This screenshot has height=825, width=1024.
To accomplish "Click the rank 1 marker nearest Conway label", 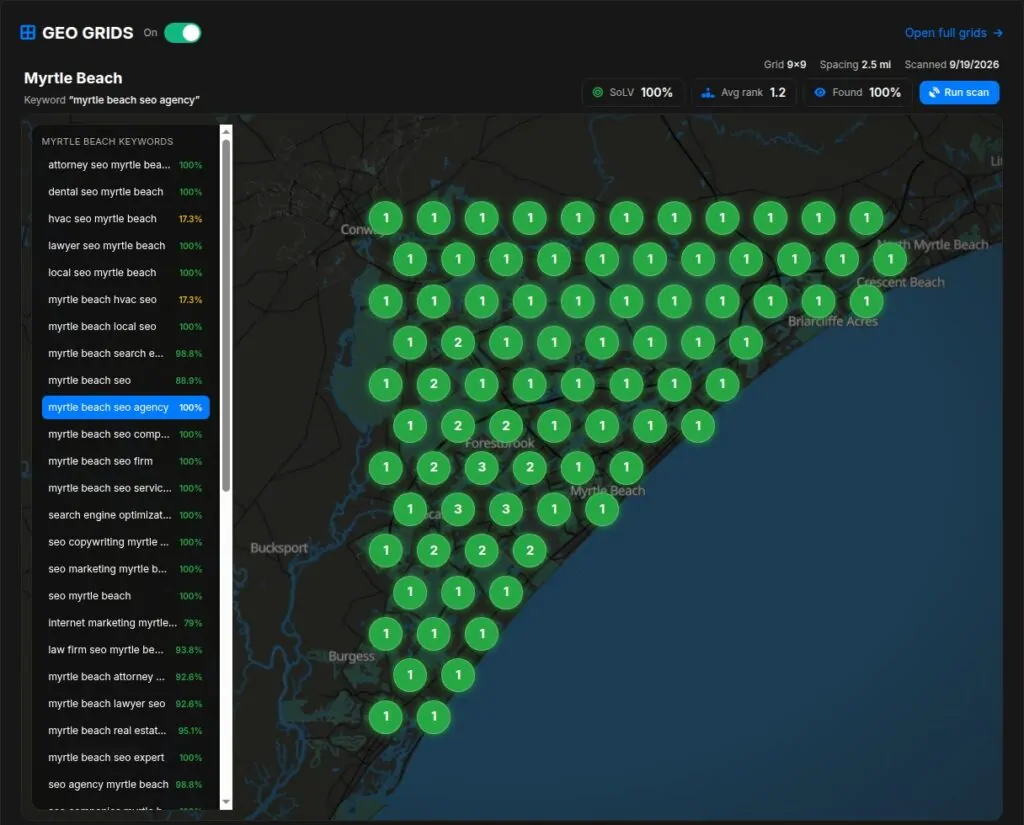I will 386,218.
